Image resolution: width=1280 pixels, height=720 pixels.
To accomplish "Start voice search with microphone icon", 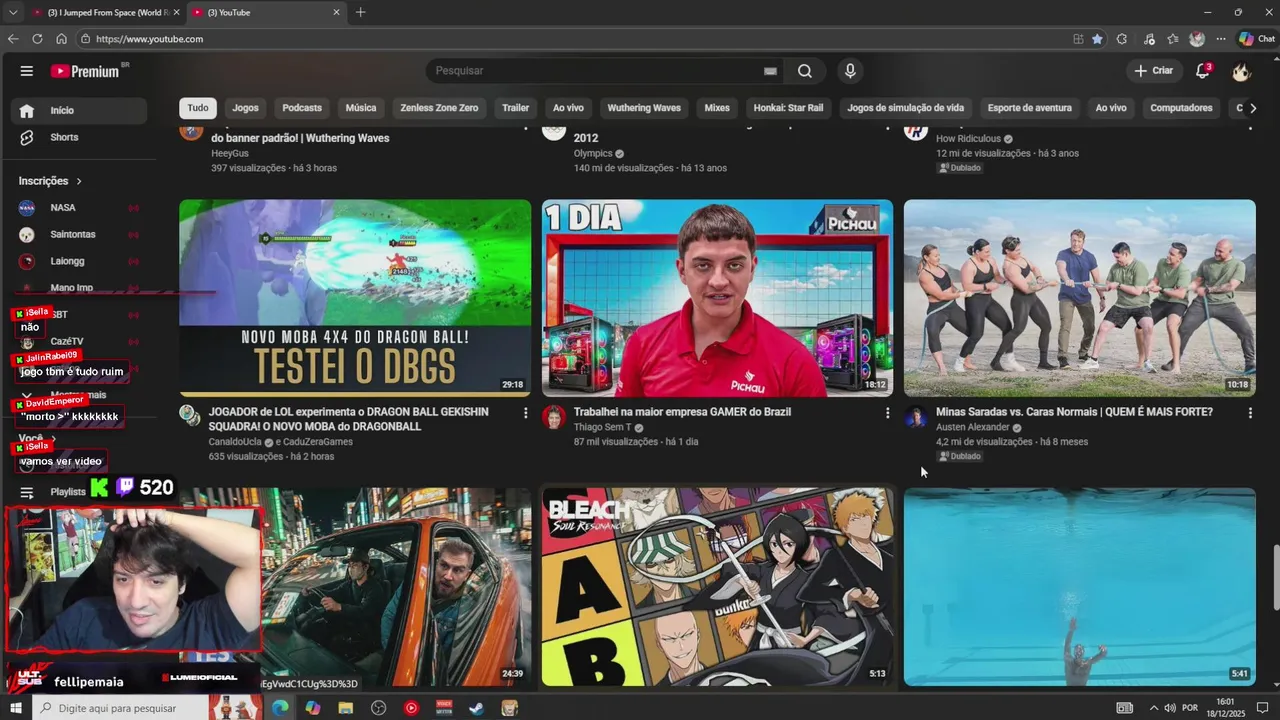I will click(850, 71).
